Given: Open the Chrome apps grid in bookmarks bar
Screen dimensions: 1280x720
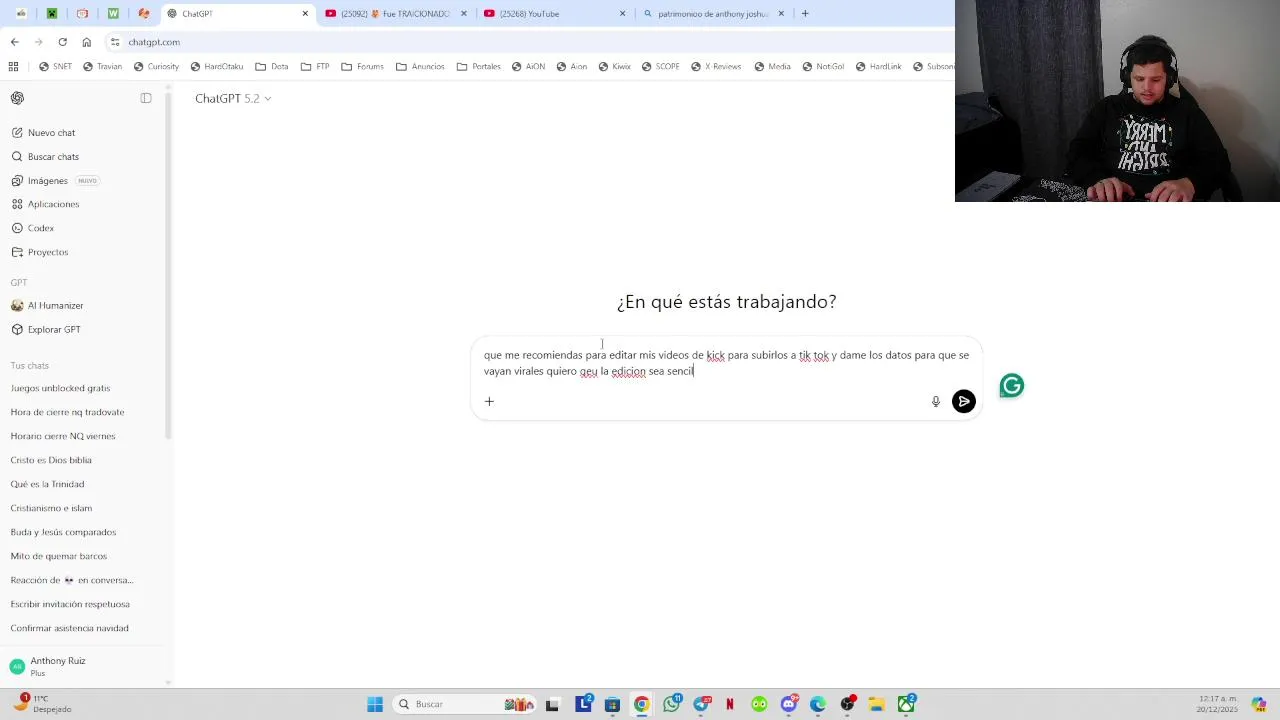Looking at the screenshot, I should (13, 66).
